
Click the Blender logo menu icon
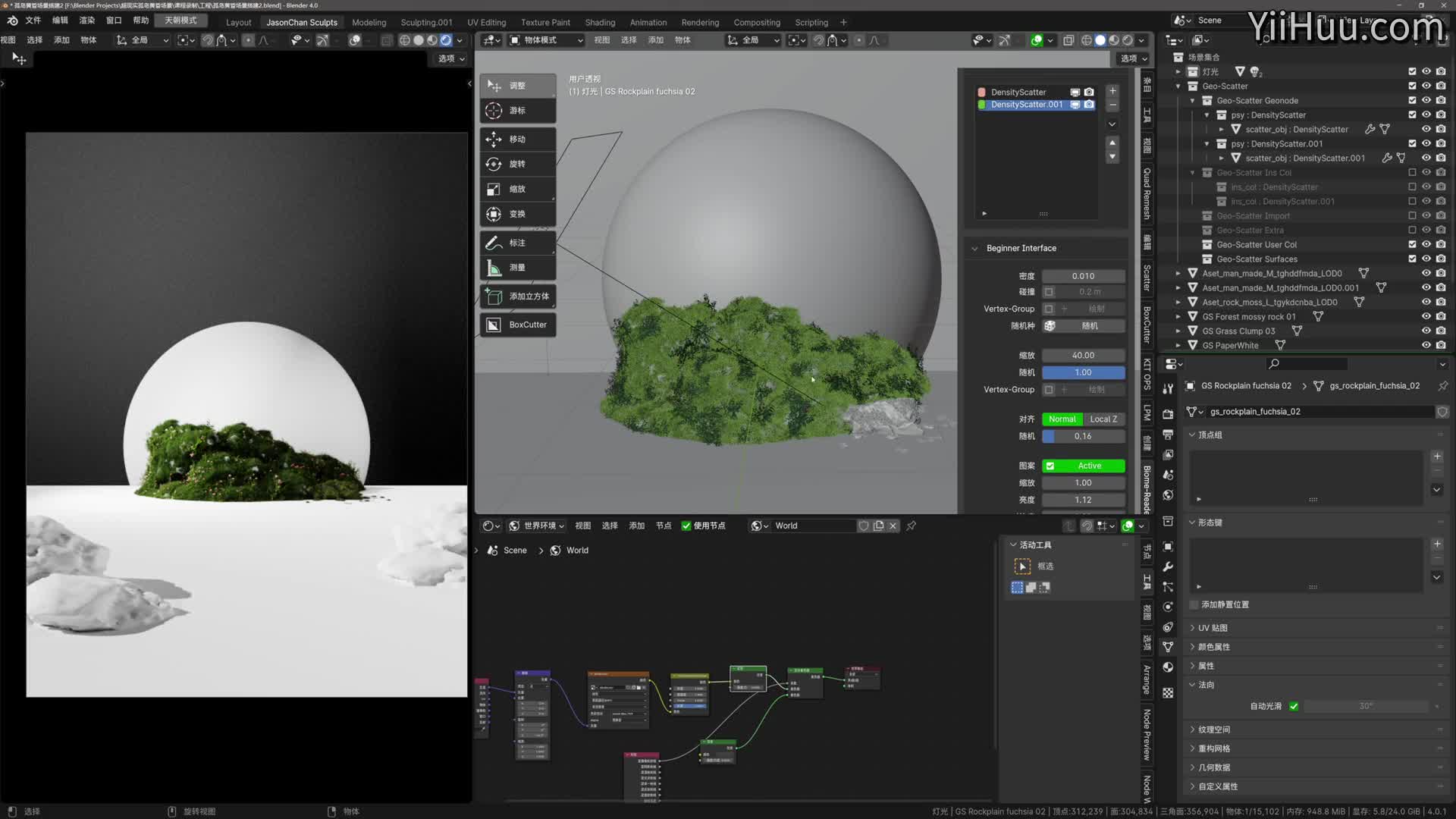(12, 20)
